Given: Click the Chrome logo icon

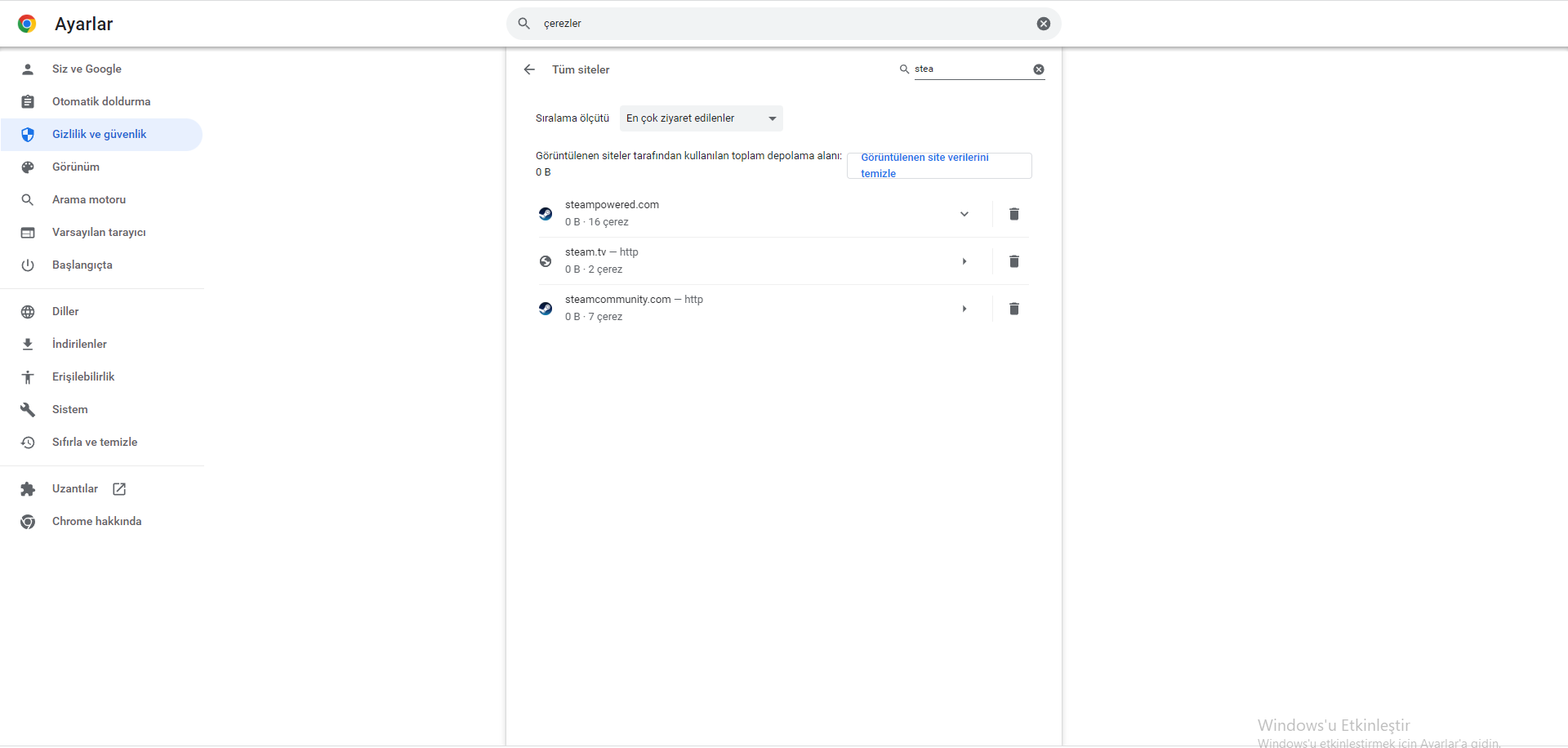Looking at the screenshot, I should tap(27, 24).
